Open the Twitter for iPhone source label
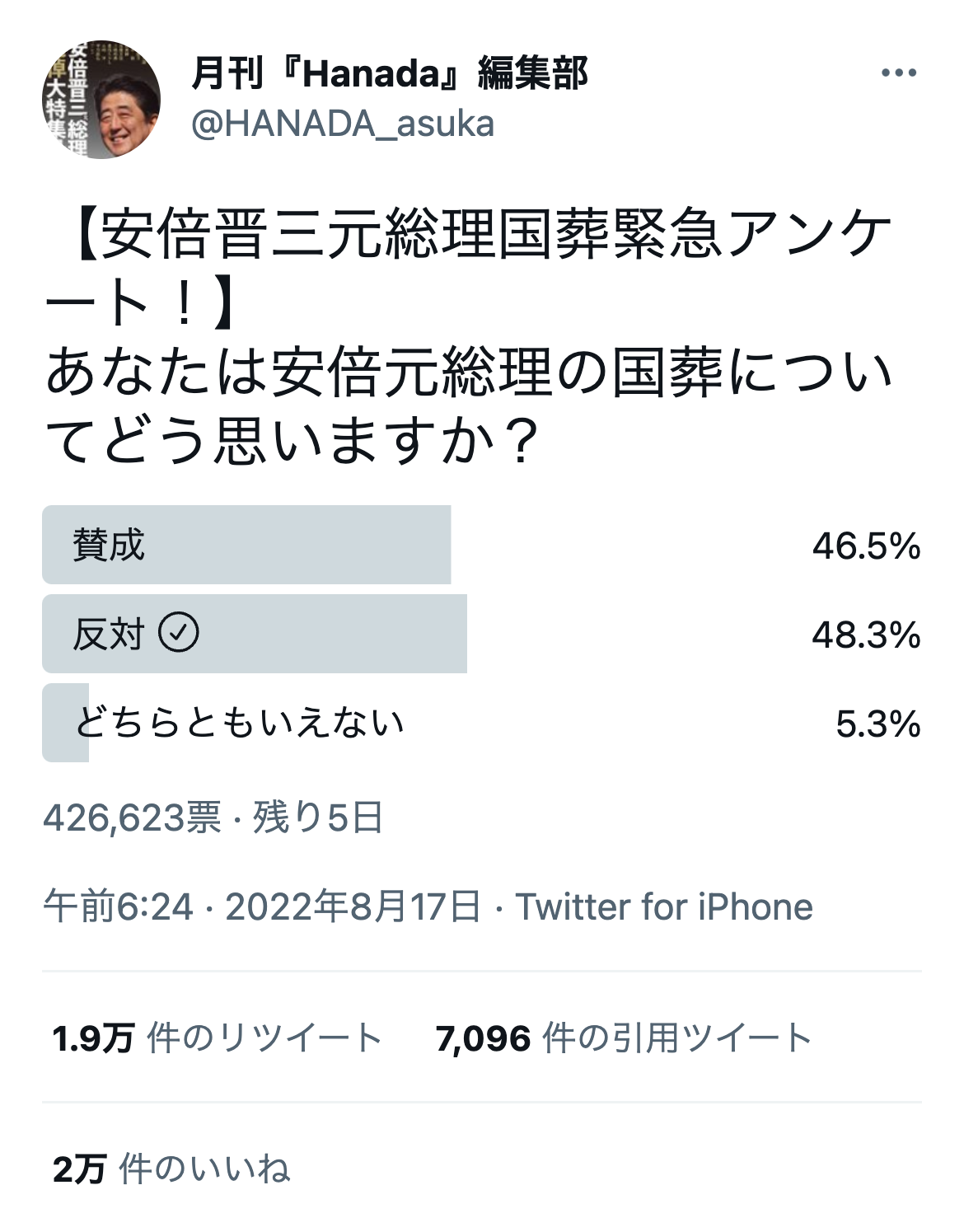 (664, 906)
